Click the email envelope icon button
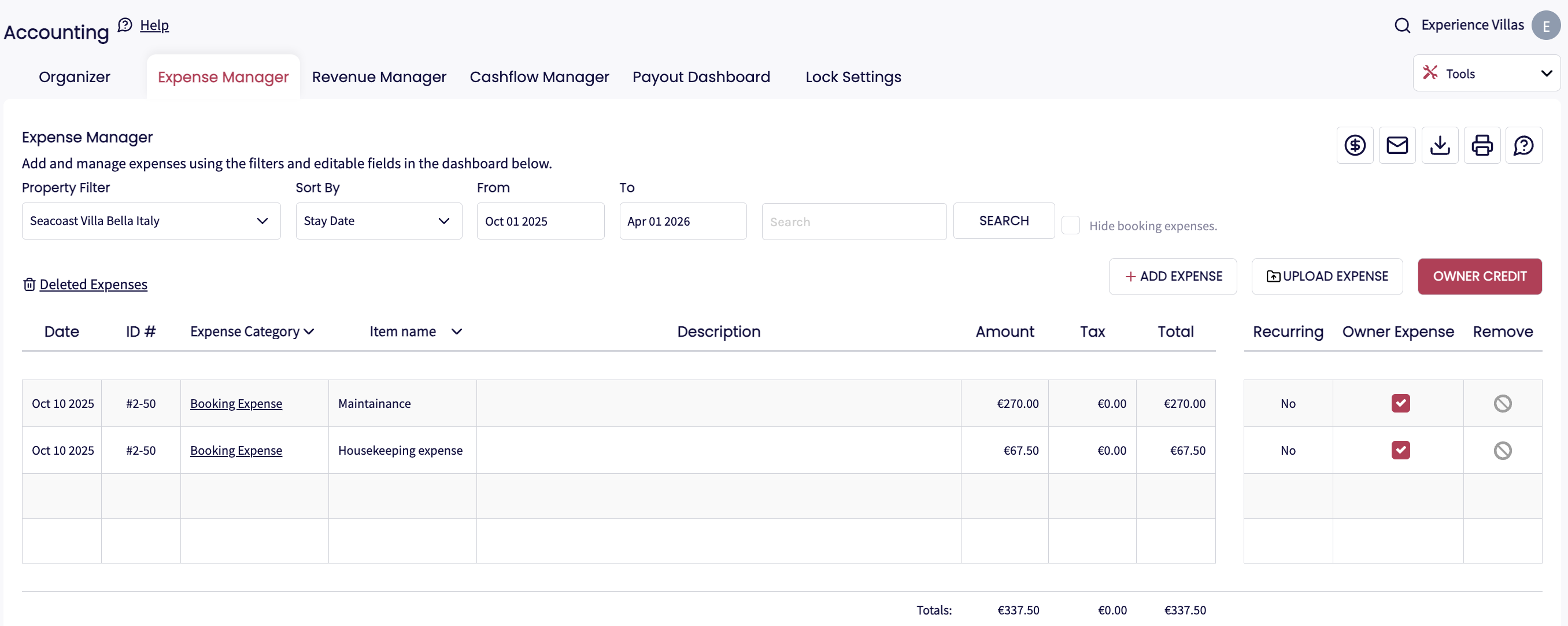This screenshot has width=1568, height=626. [1397, 145]
